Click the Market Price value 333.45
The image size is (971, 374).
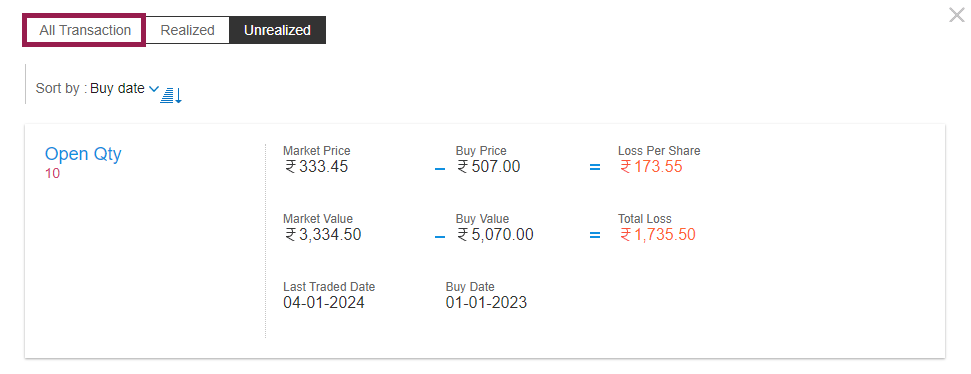coord(316,167)
